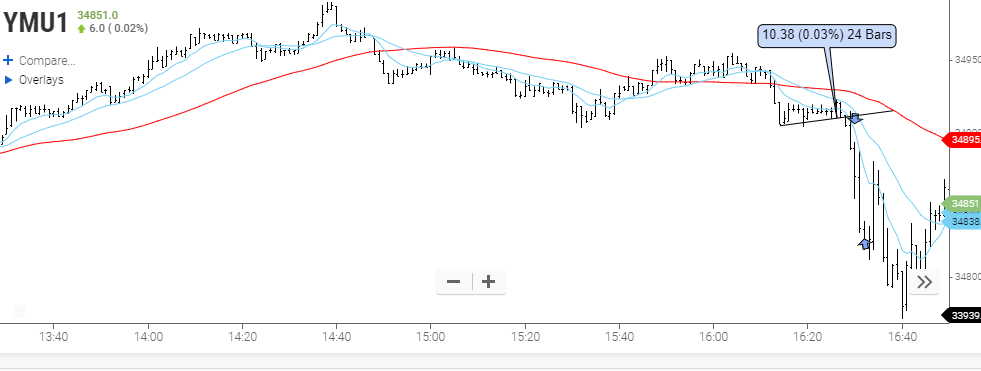Viewport: 981px width, 371px height.
Task: Click the red 34895 price tag
Action: coord(962,140)
